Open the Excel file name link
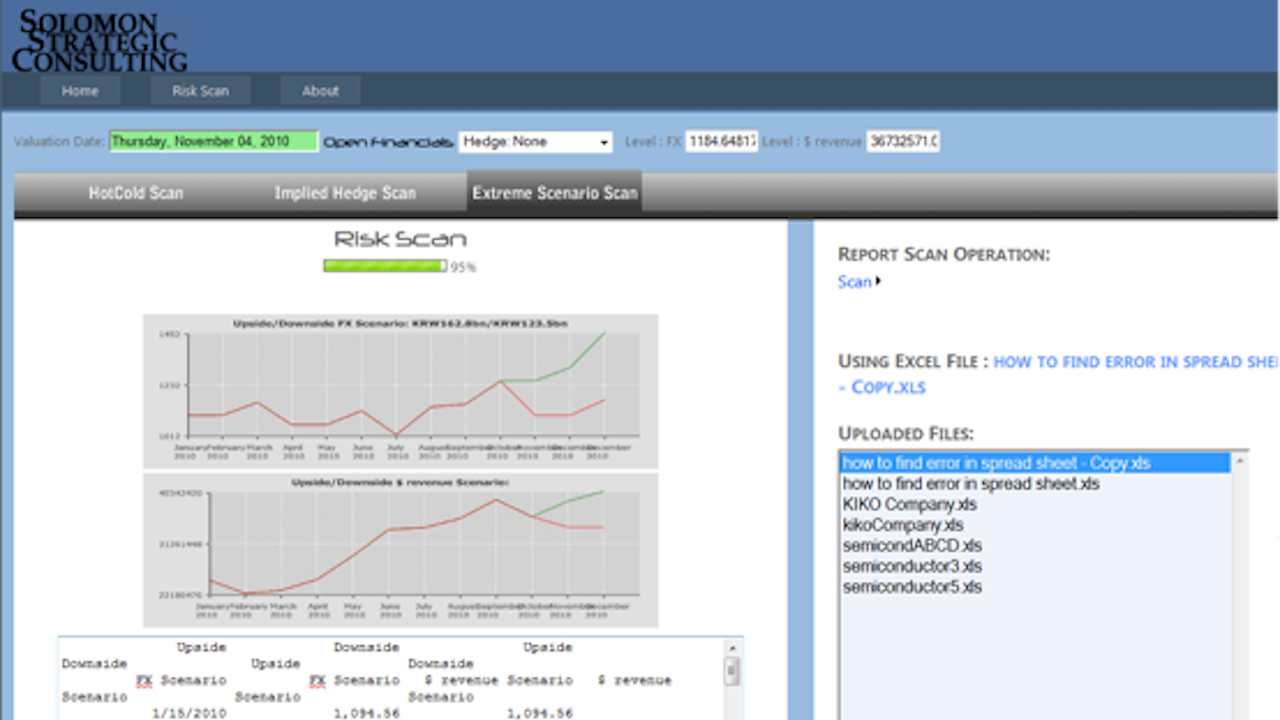Image resolution: width=1280 pixels, height=720 pixels. [1057, 374]
